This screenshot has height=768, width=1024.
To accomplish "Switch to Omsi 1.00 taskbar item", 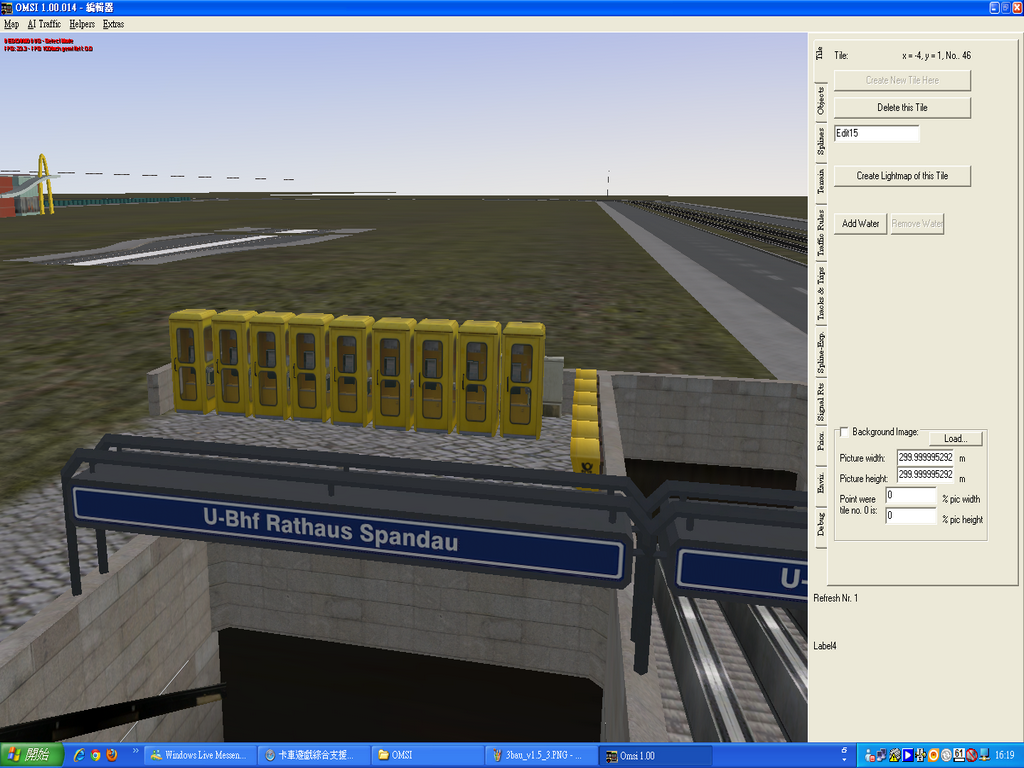I will click(x=656, y=755).
